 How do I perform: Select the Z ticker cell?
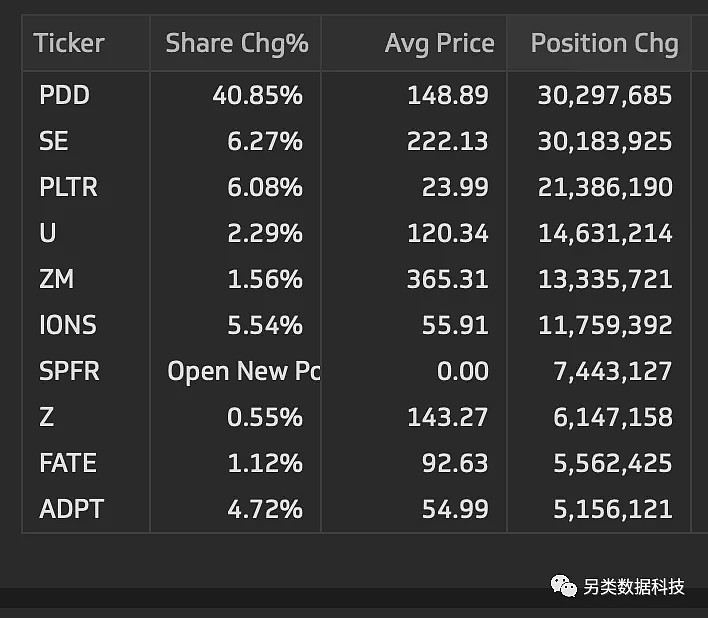click(47, 417)
